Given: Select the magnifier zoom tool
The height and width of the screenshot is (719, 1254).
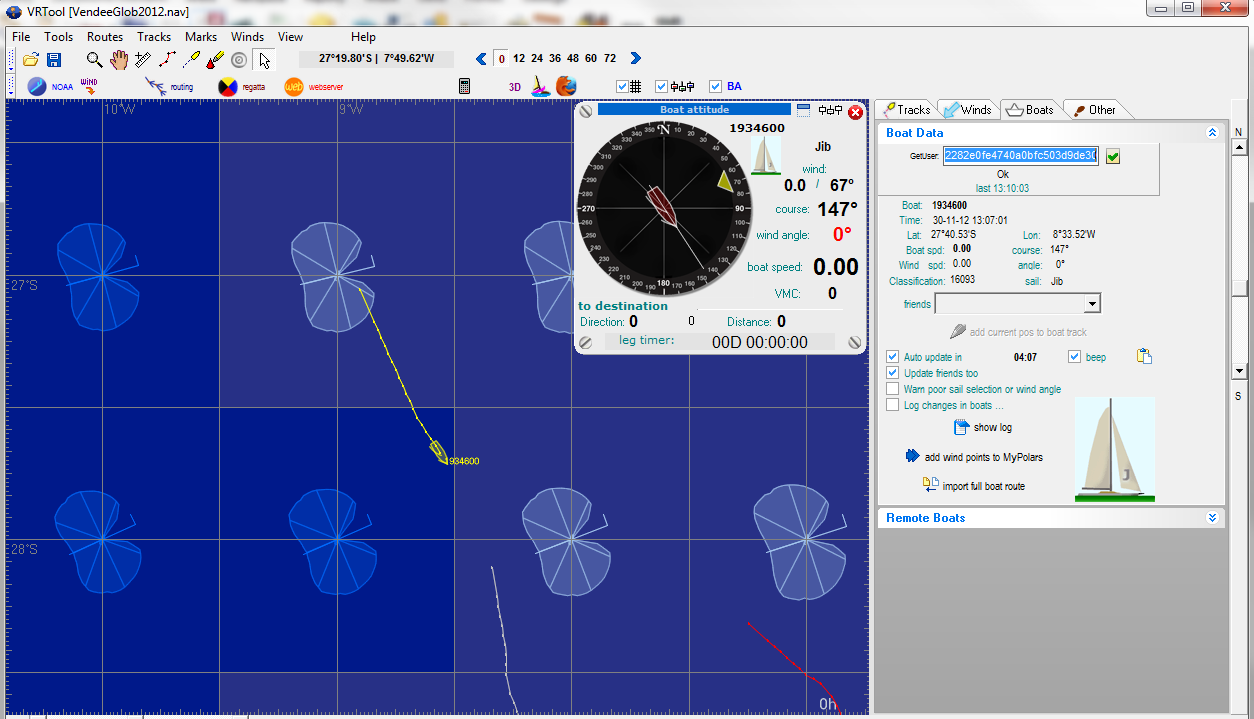Looking at the screenshot, I should click(94, 60).
